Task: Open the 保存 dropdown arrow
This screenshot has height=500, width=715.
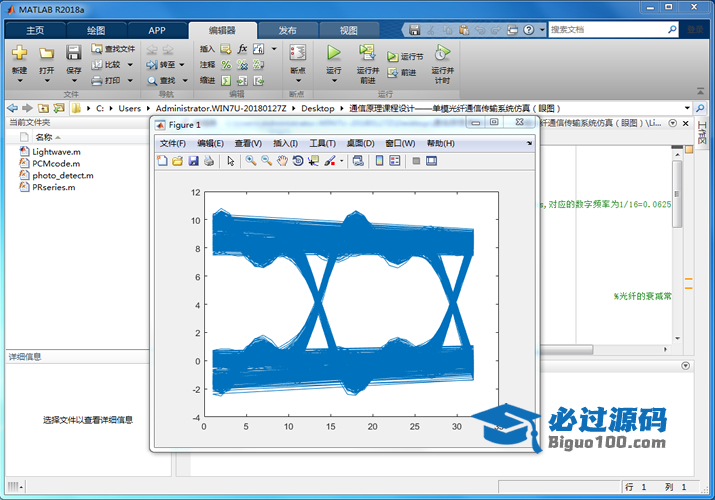Action: point(74,81)
